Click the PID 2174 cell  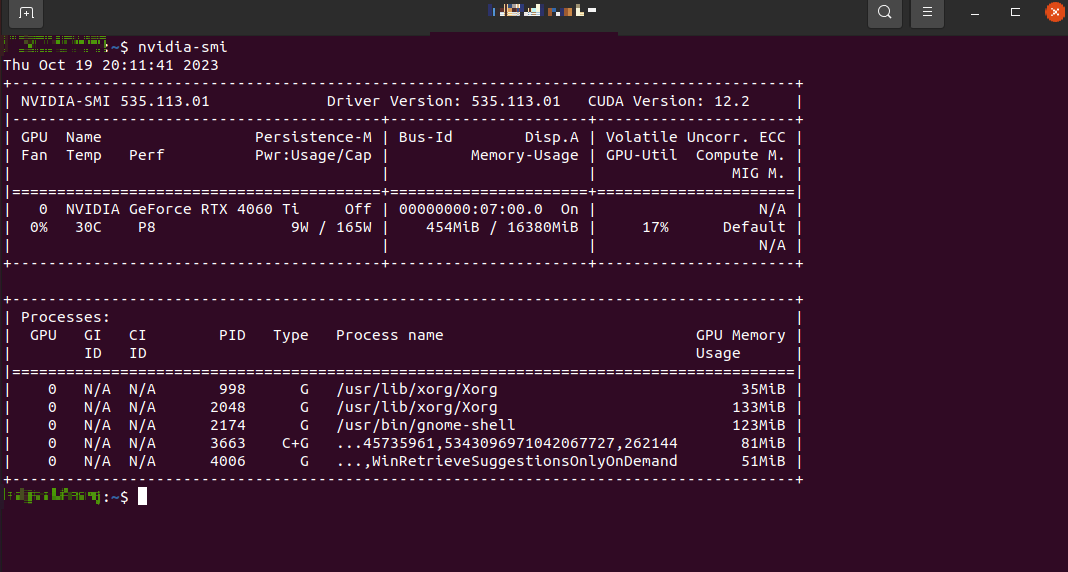tap(227, 426)
